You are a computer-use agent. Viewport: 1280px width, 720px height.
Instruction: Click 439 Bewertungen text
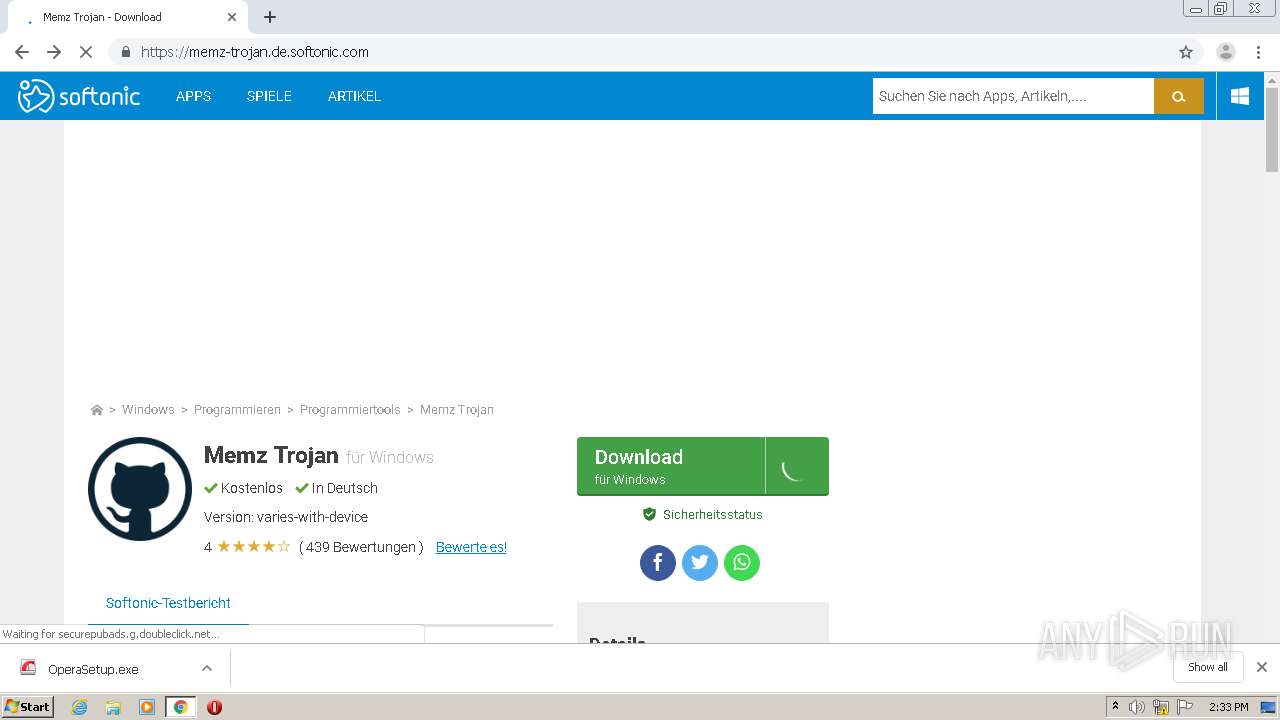tap(361, 547)
